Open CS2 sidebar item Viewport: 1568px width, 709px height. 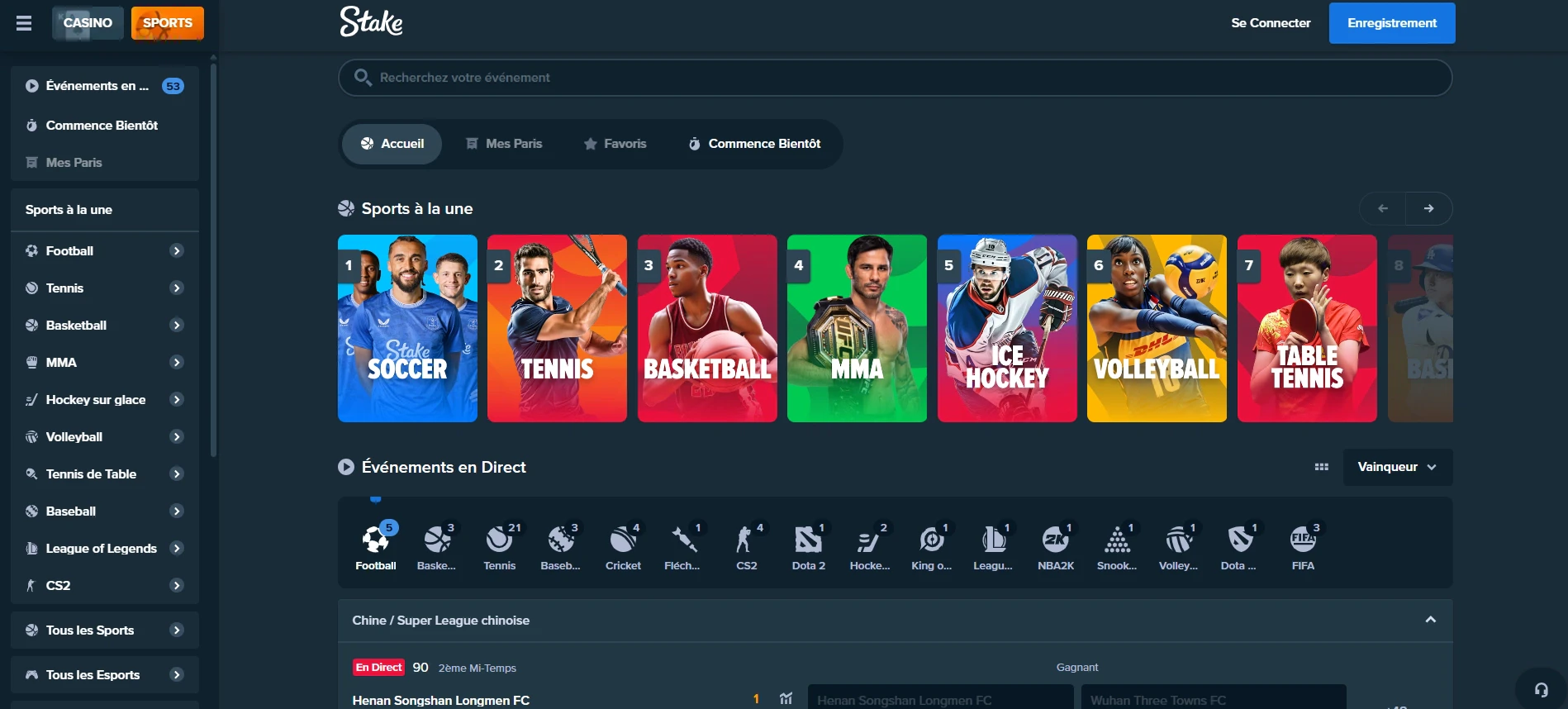pyautogui.click(x=105, y=585)
